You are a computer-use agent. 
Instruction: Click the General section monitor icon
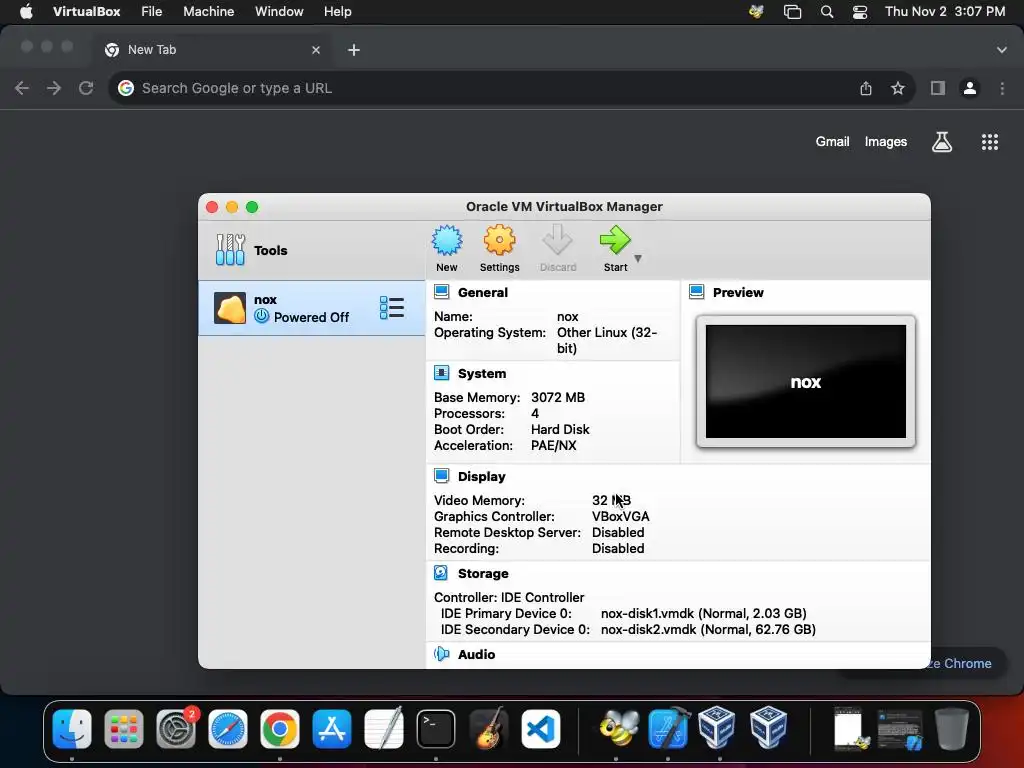(x=441, y=292)
